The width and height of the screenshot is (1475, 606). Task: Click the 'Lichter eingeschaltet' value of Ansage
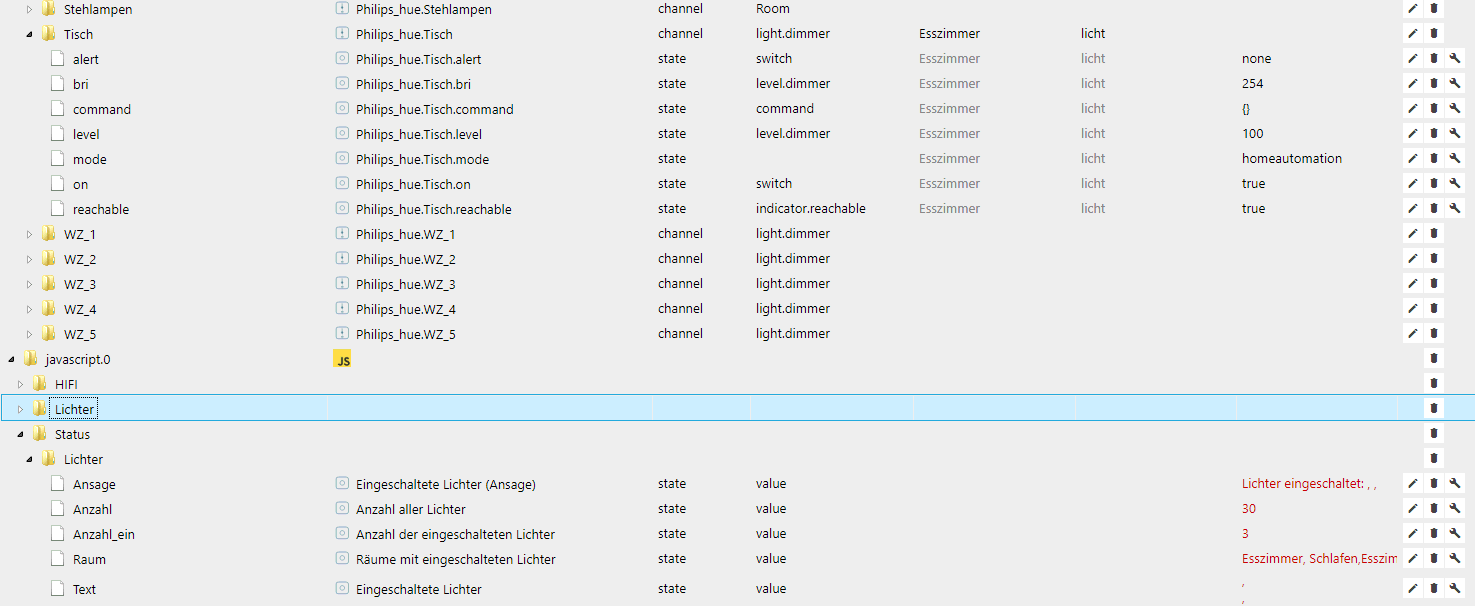[x=1310, y=483]
